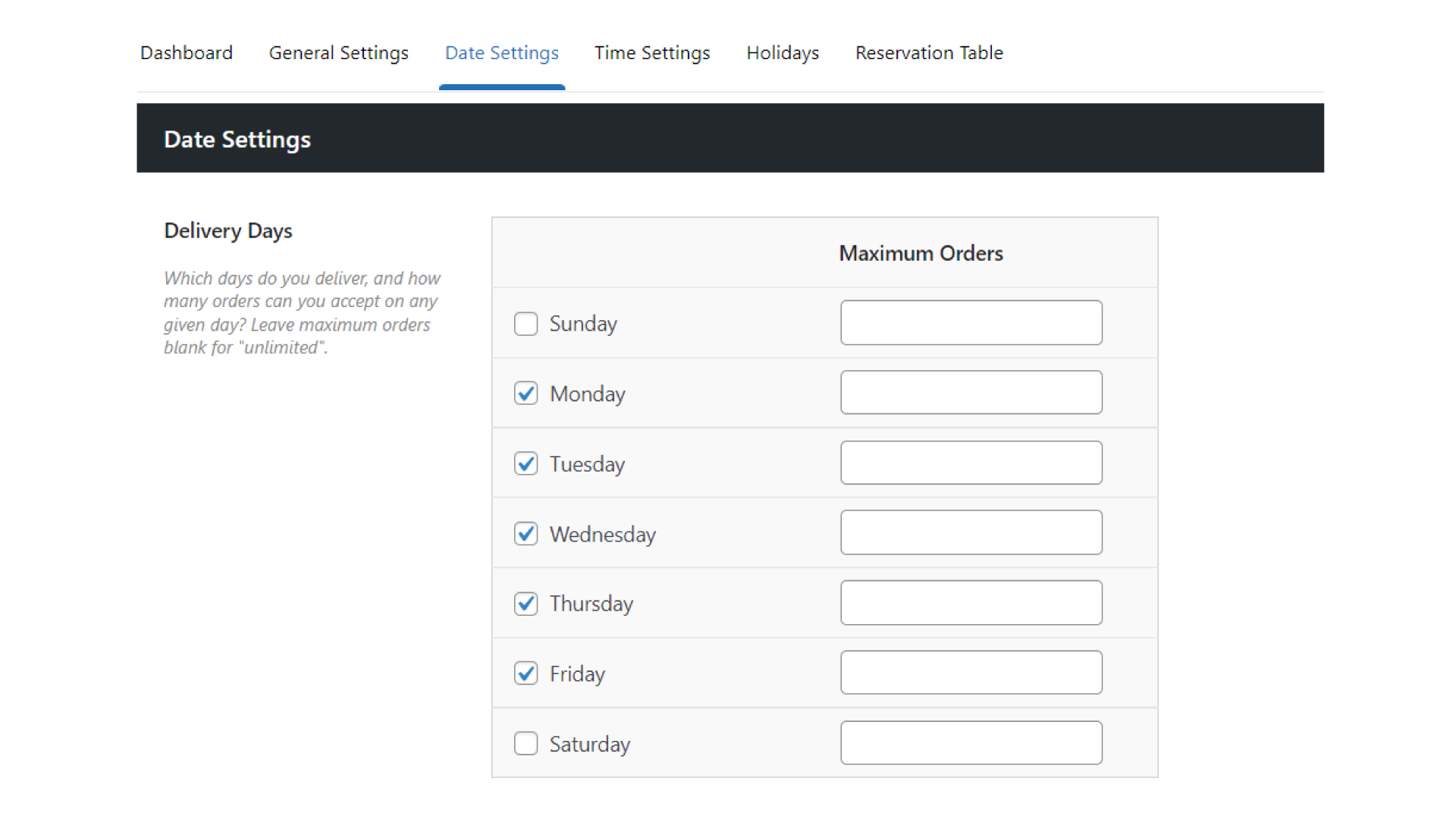The width and height of the screenshot is (1456, 819).
Task: Check the Sunday delivery checkbox
Action: coord(526,323)
